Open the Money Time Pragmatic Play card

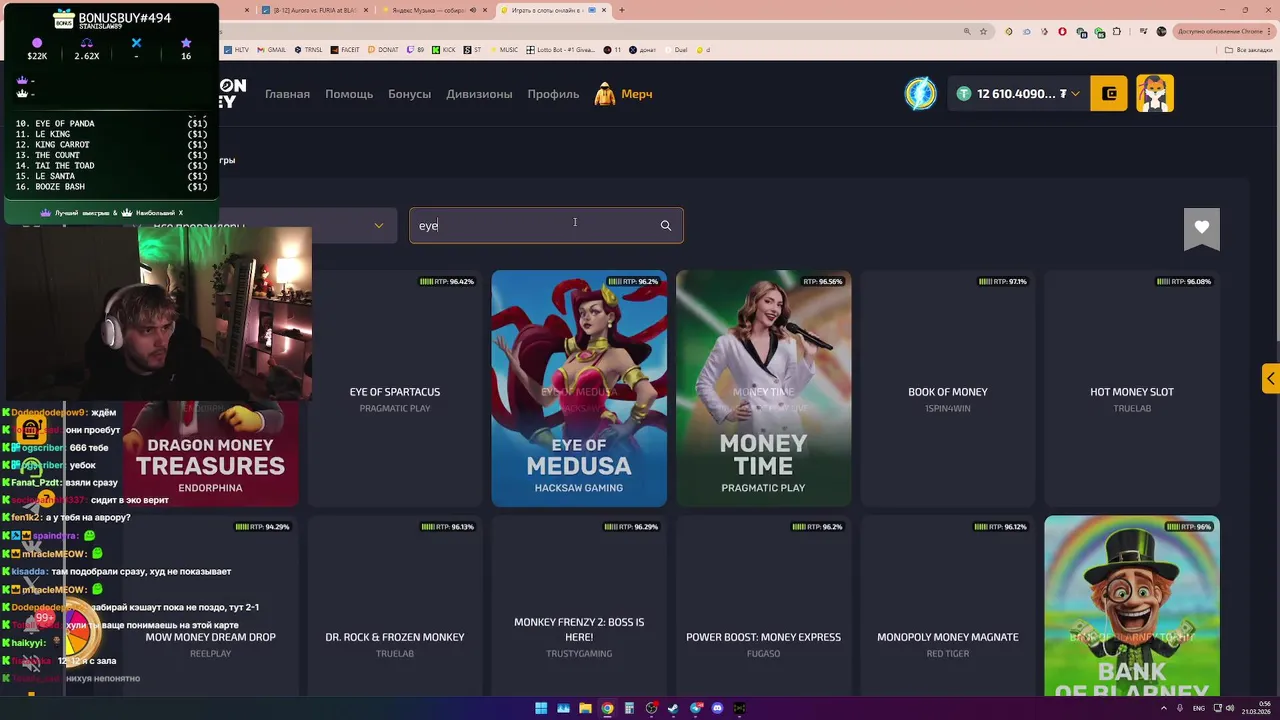pos(763,389)
